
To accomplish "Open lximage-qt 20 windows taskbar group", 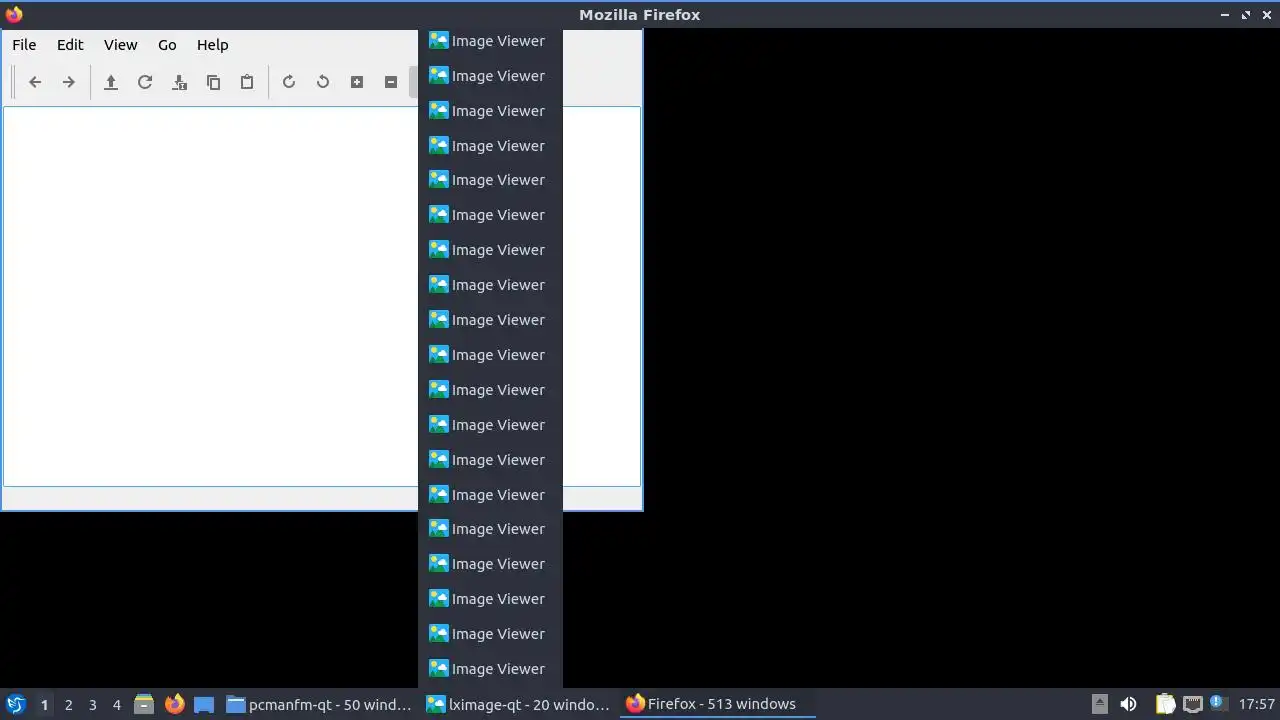I will click(x=518, y=704).
